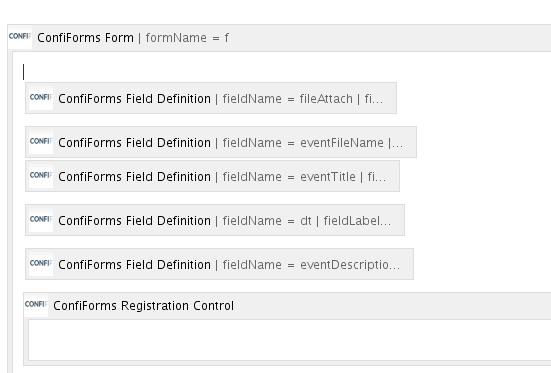551x373 pixels.
Task: Click the fieldLabel parameter text on dt macro
Action: (357, 221)
